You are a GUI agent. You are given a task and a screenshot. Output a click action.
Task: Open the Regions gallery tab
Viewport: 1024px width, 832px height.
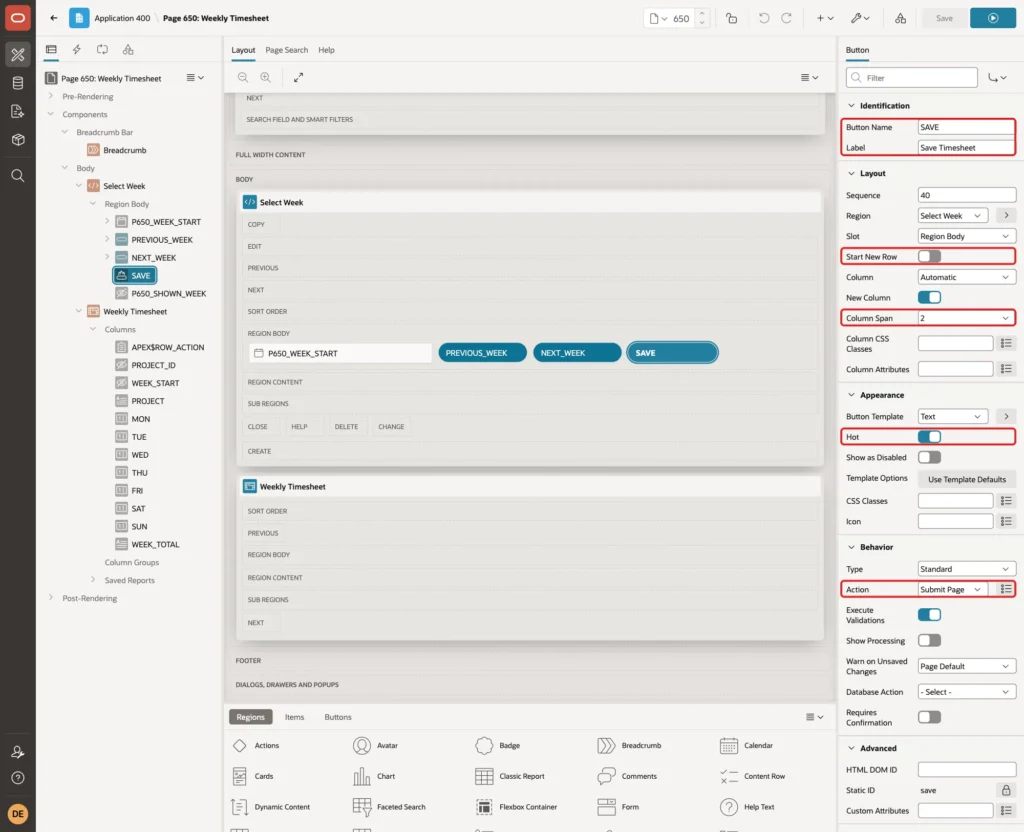pyautogui.click(x=250, y=717)
